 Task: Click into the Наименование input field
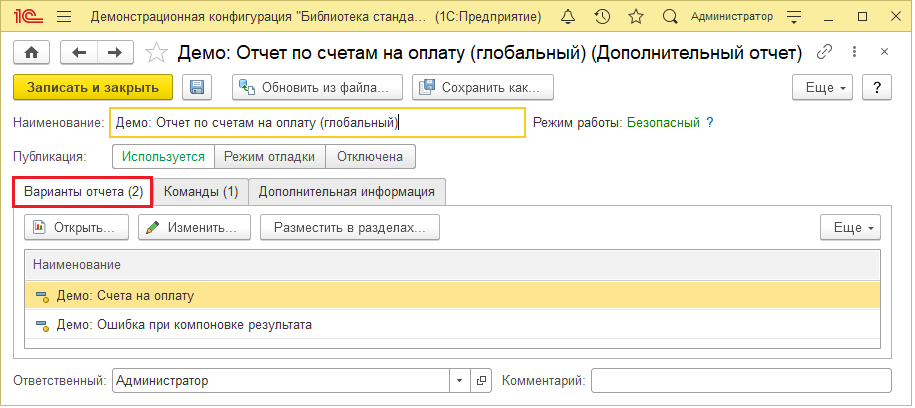(x=317, y=123)
